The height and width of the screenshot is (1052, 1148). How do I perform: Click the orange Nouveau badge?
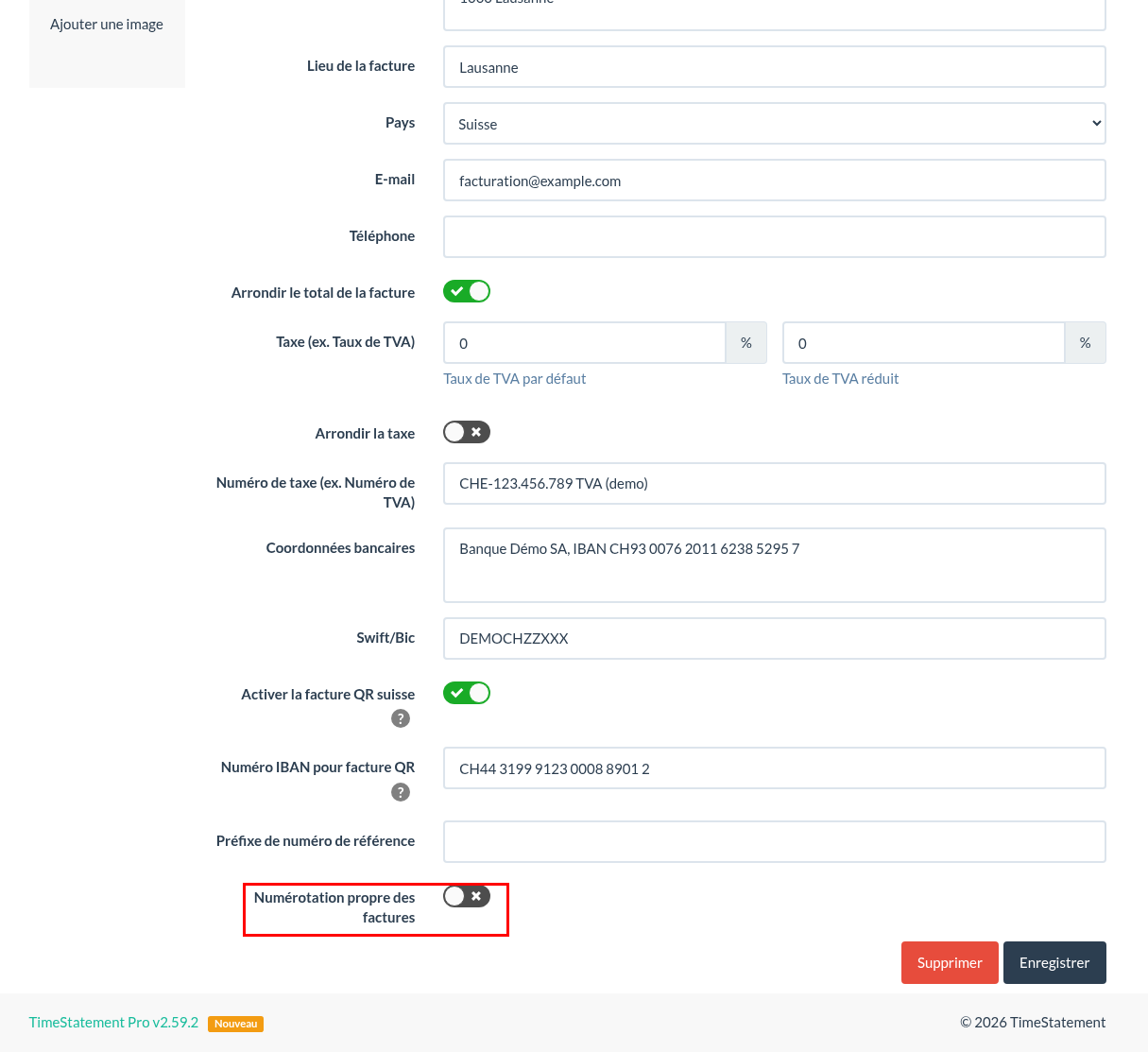236,1024
